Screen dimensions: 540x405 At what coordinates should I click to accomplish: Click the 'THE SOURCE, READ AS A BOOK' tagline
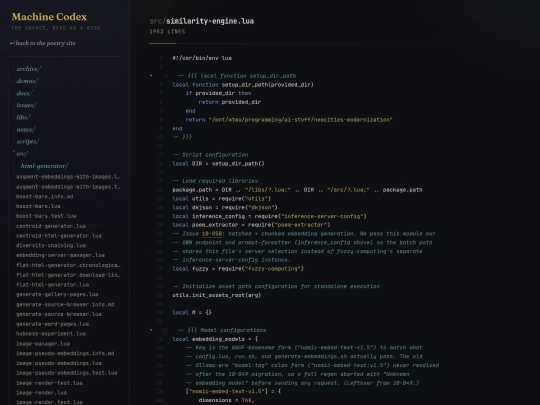coord(56,28)
